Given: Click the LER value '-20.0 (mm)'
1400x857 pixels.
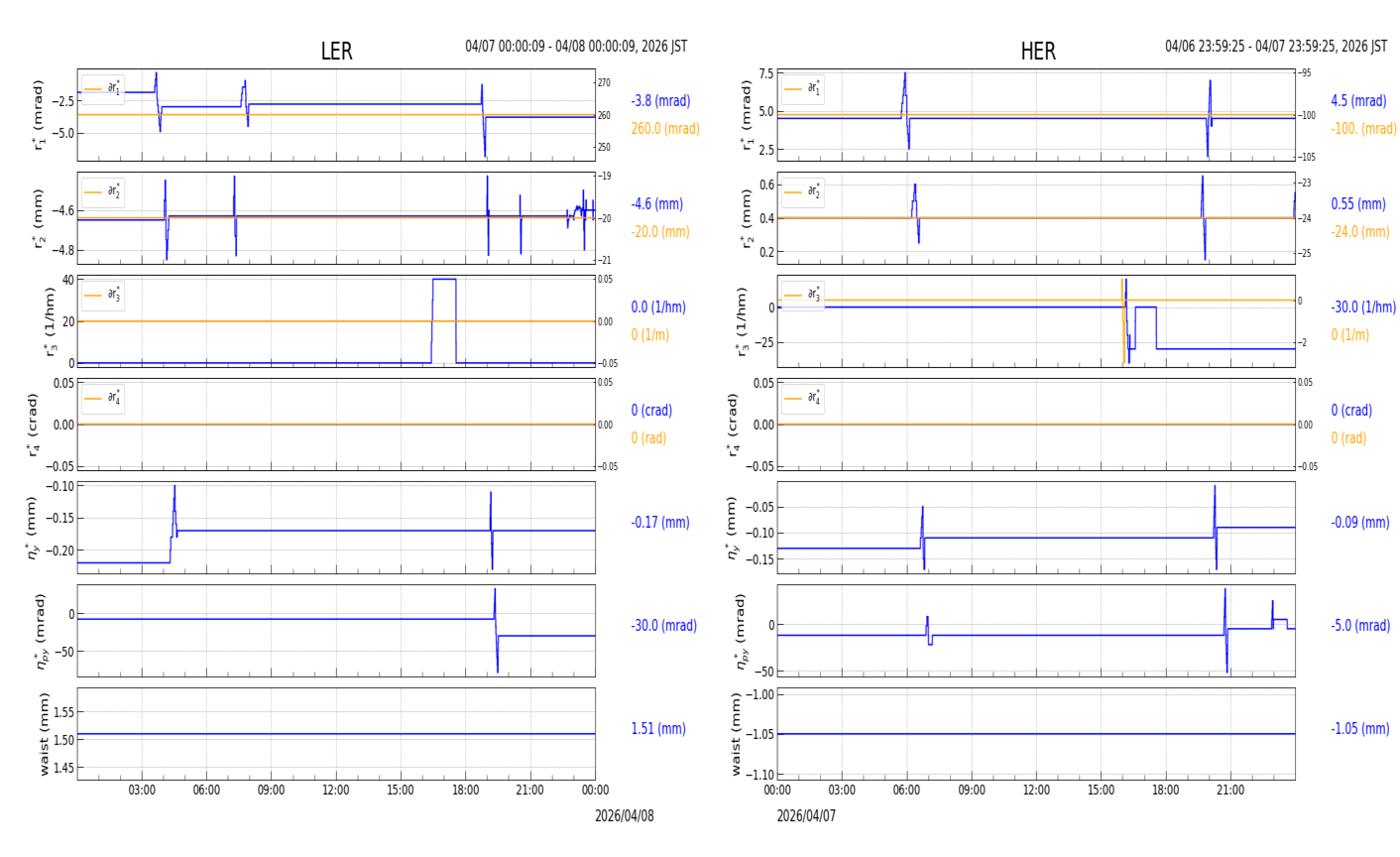Looking at the screenshot, I should coord(660,232).
